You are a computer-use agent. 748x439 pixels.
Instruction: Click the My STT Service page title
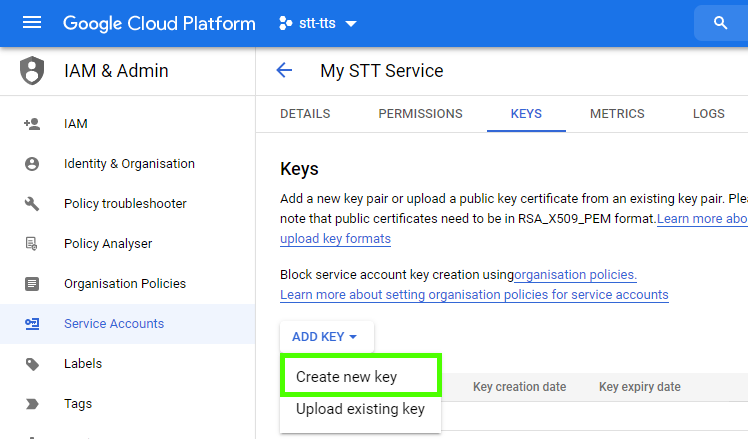pyautogui.click(x=382, y=71)
